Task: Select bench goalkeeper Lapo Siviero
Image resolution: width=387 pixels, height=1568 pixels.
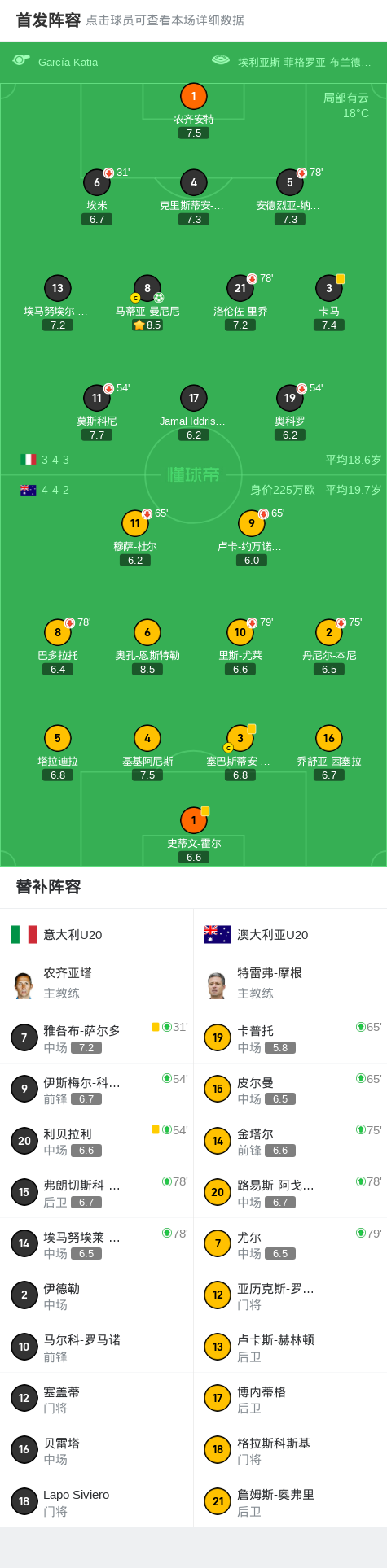Action: (x=97, y=1502)
